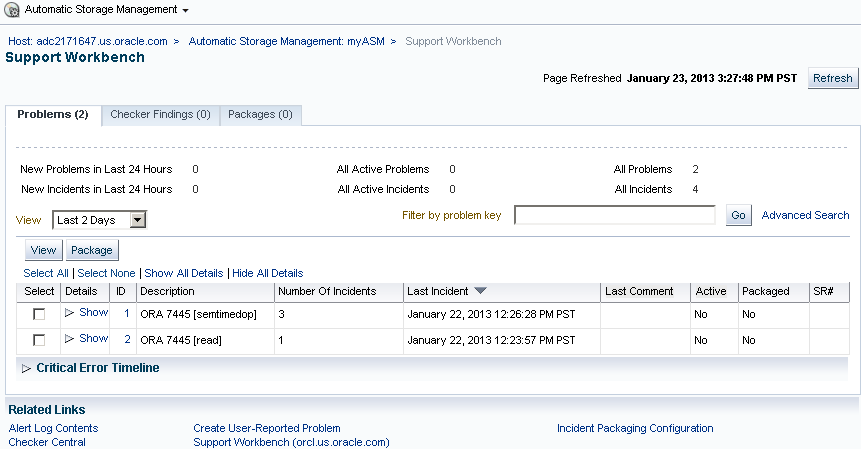Click the Go button
The height and width of the screenshot is (449, 861).
[x=739, y=215]
